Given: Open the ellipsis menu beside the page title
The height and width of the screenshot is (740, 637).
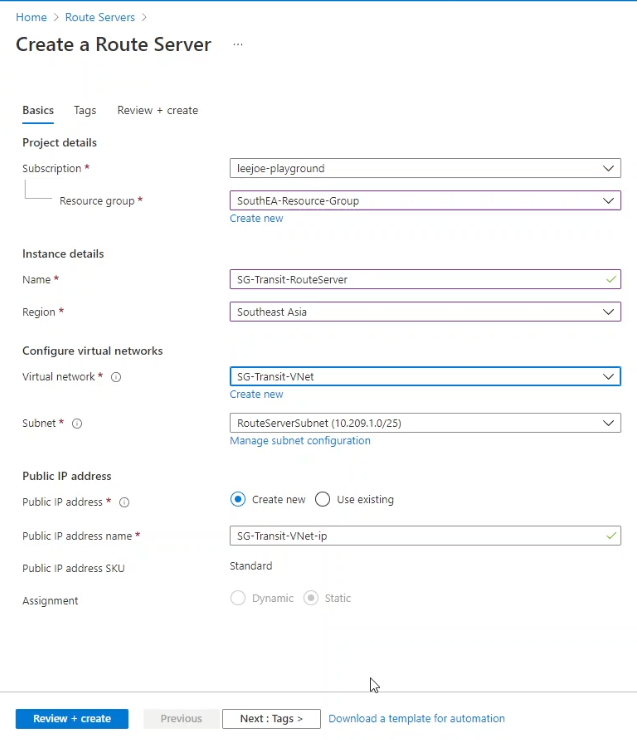Looking at the screenshot, I should 238,44.
